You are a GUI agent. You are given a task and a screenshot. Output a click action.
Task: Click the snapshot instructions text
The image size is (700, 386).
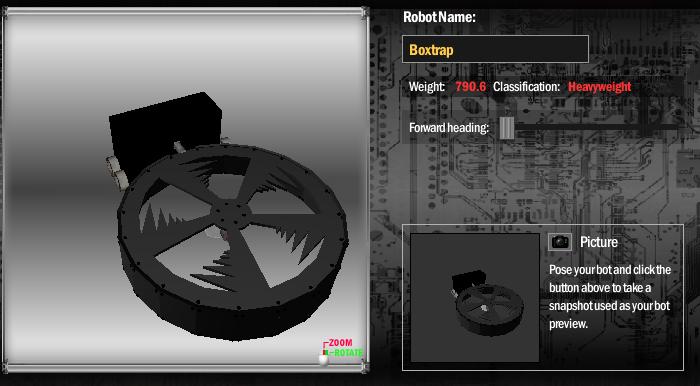coord(610,297)
